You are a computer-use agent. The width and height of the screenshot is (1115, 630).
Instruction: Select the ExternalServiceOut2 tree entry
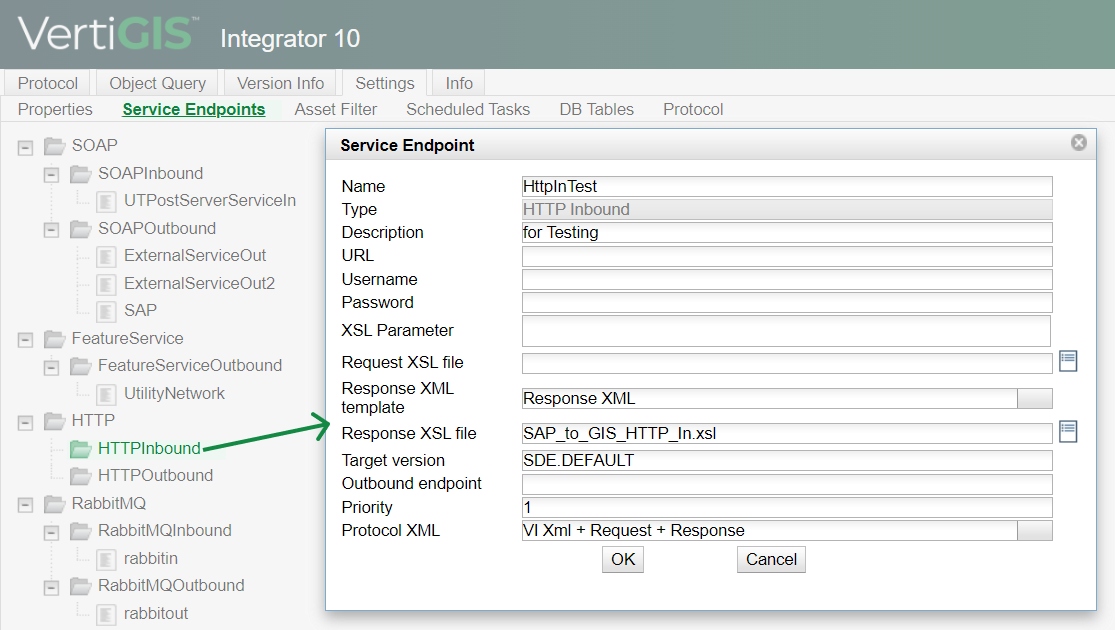199,283
